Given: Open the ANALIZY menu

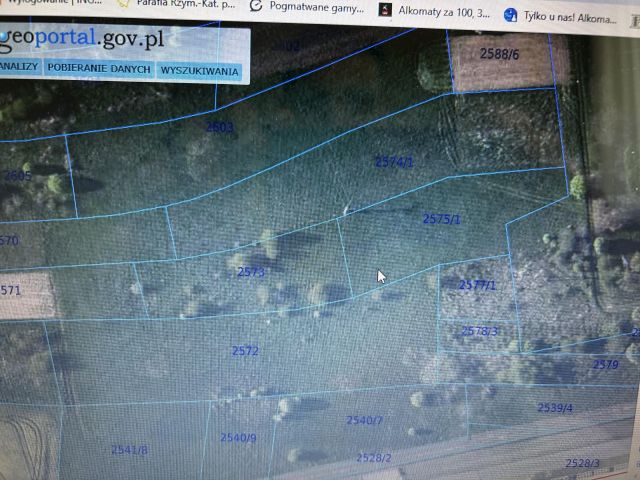Looking at the screenshot, I should pyautogui.click(x=20, y=66).
